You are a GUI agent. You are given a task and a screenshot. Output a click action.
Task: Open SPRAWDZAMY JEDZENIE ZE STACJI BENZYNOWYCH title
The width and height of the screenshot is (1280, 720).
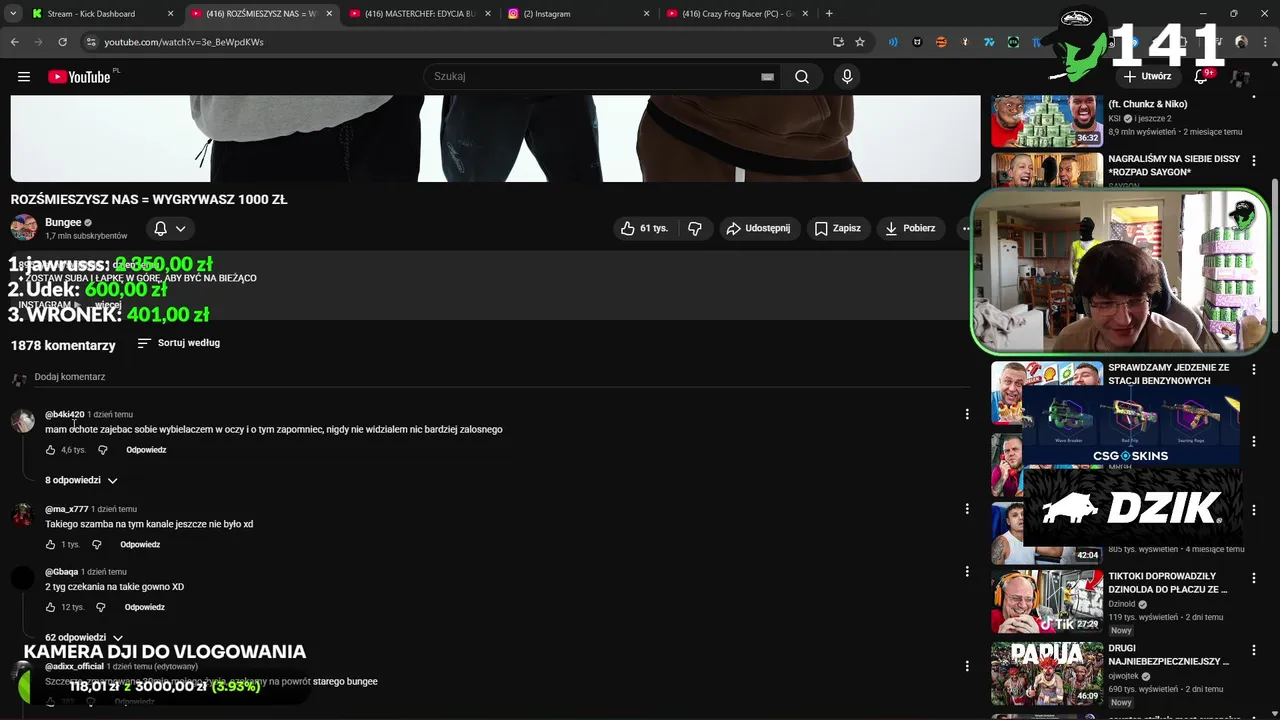pos(1168,374)
